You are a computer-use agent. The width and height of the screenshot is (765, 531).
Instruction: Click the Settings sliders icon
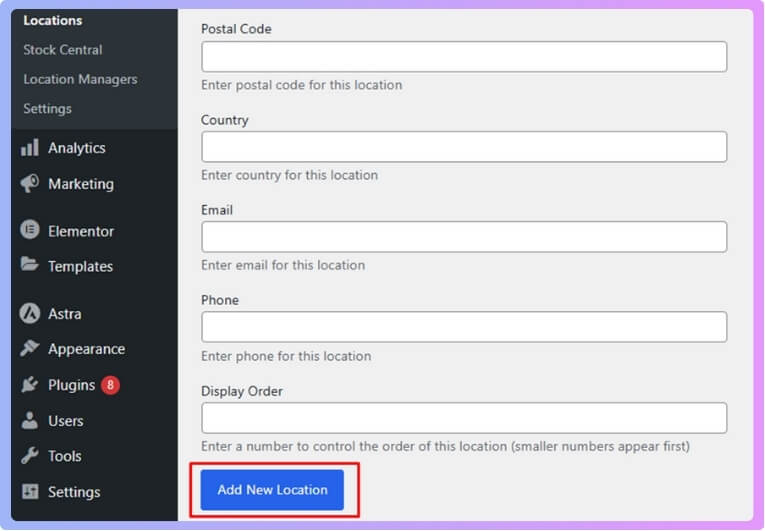(30, 492)
